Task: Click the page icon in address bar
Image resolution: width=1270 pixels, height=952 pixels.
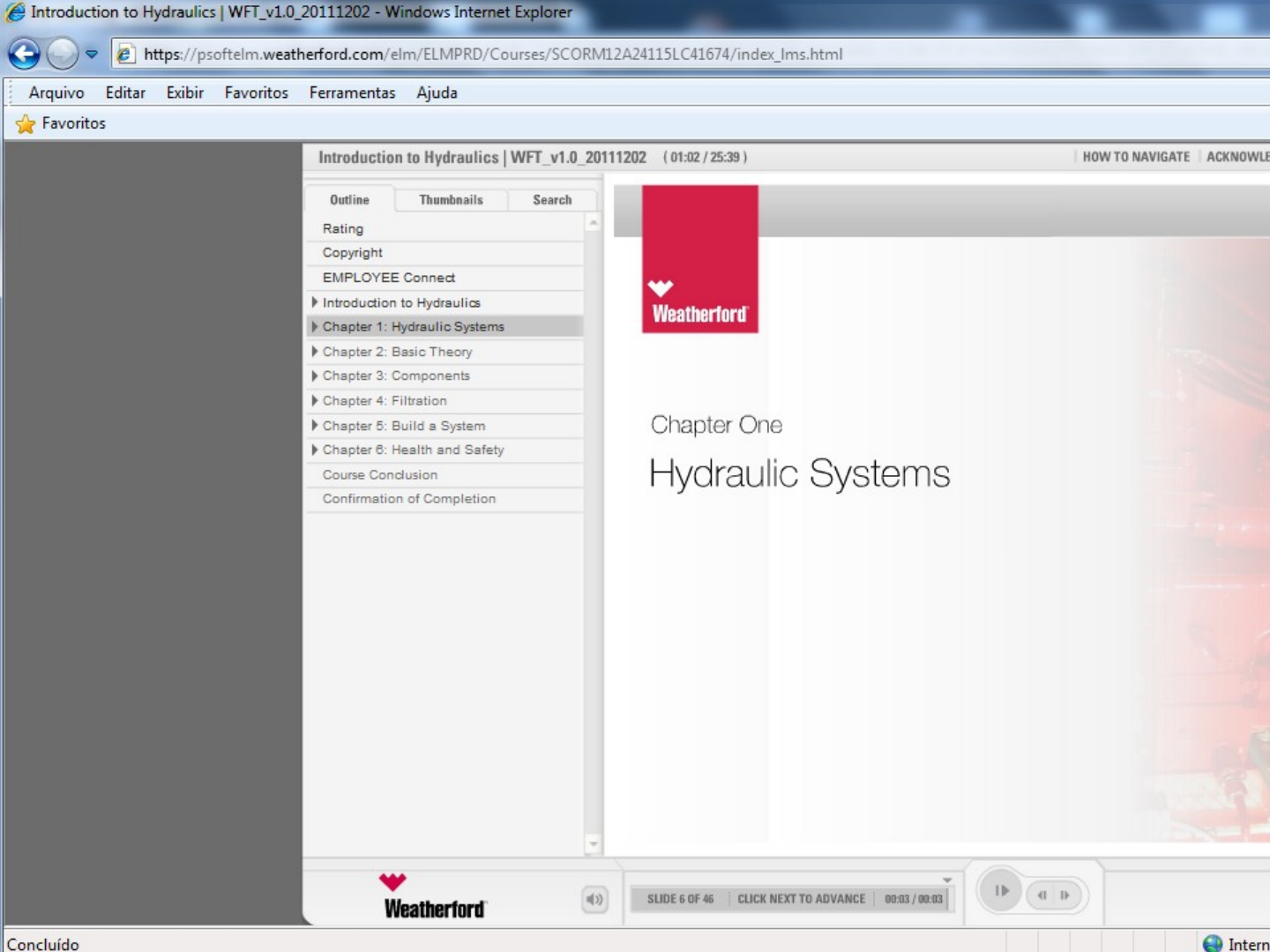Action: [x=125, y=55]
